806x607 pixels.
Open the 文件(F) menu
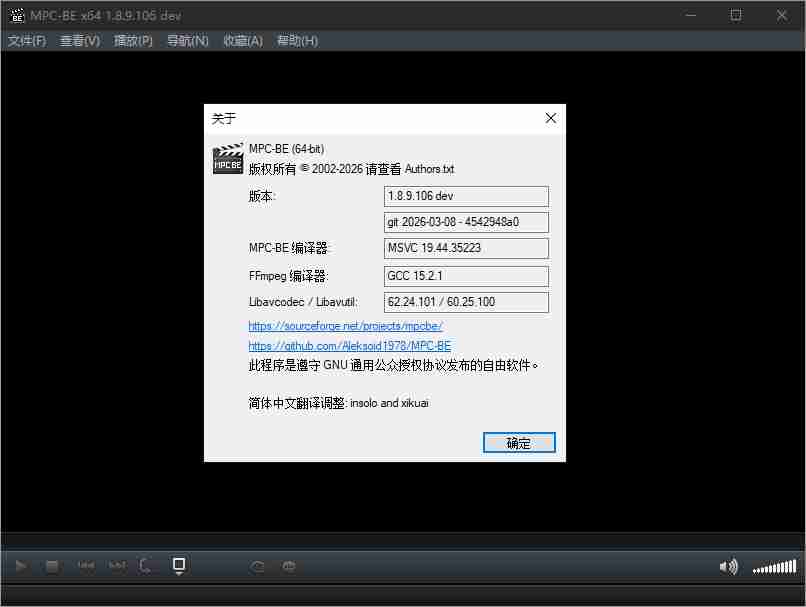27,41
